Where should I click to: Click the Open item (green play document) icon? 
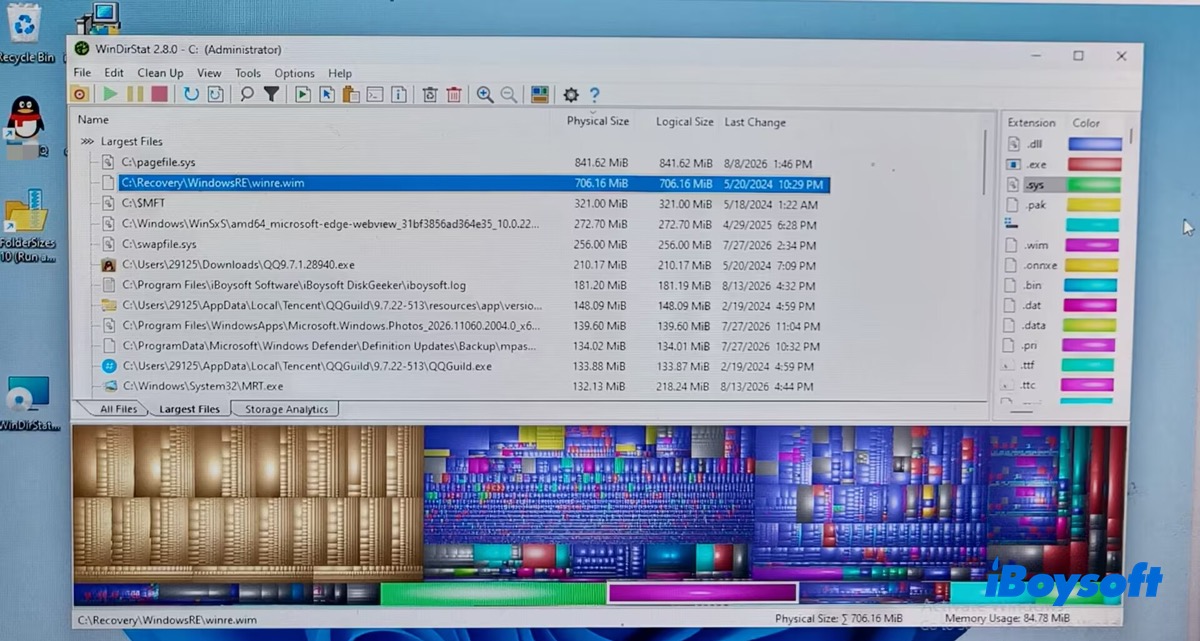pyautogui.click(x=303, y=94)
